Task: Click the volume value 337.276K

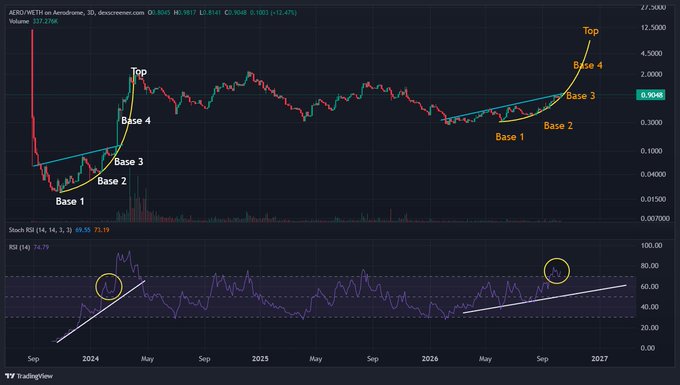Action: (45, 21)
